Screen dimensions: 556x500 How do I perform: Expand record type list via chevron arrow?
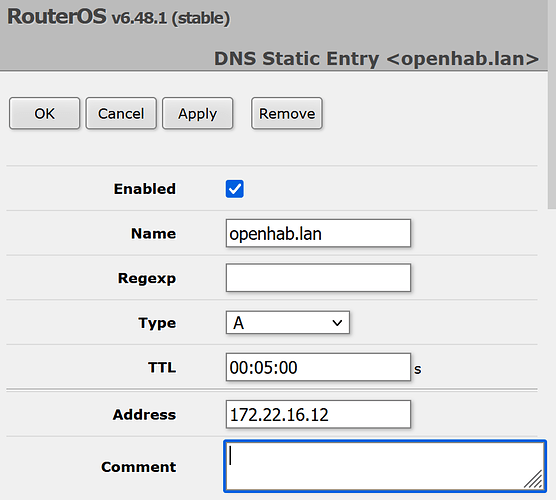tap(337, 323)
